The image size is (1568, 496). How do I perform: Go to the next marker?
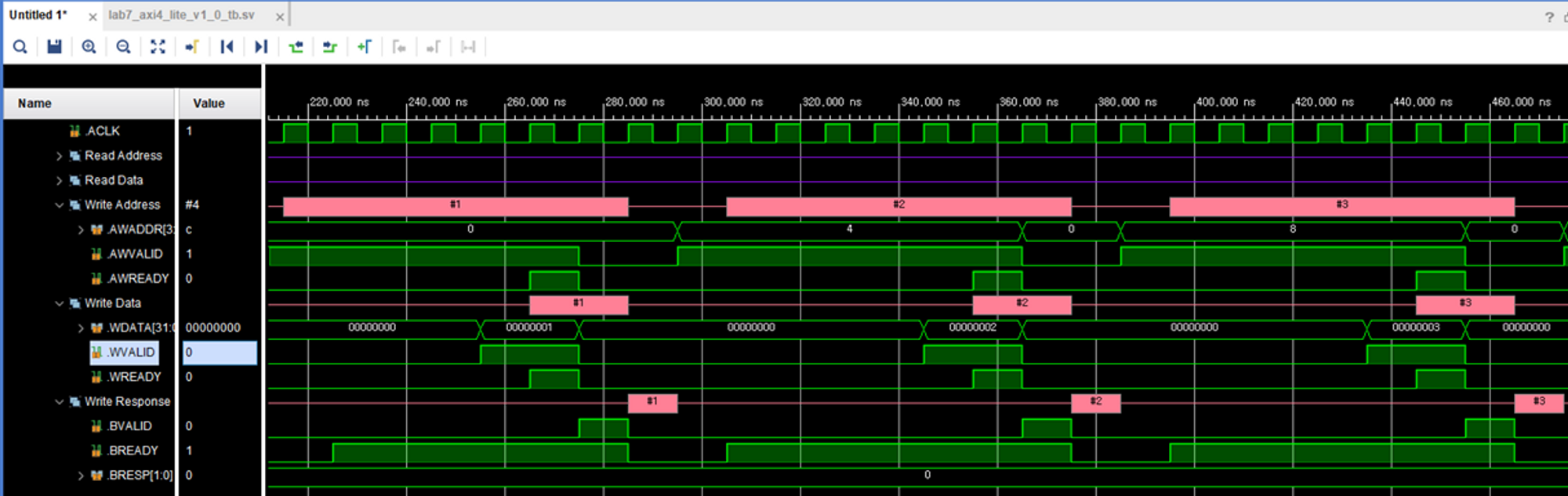pyautogui.click(x=434, y=47)
